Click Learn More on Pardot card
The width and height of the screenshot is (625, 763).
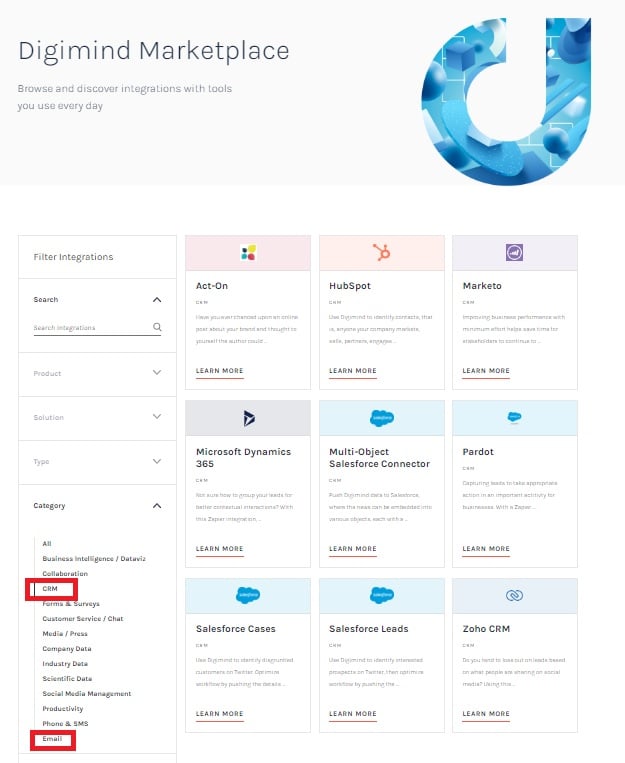pyautogui.click(x=486, y=549)
